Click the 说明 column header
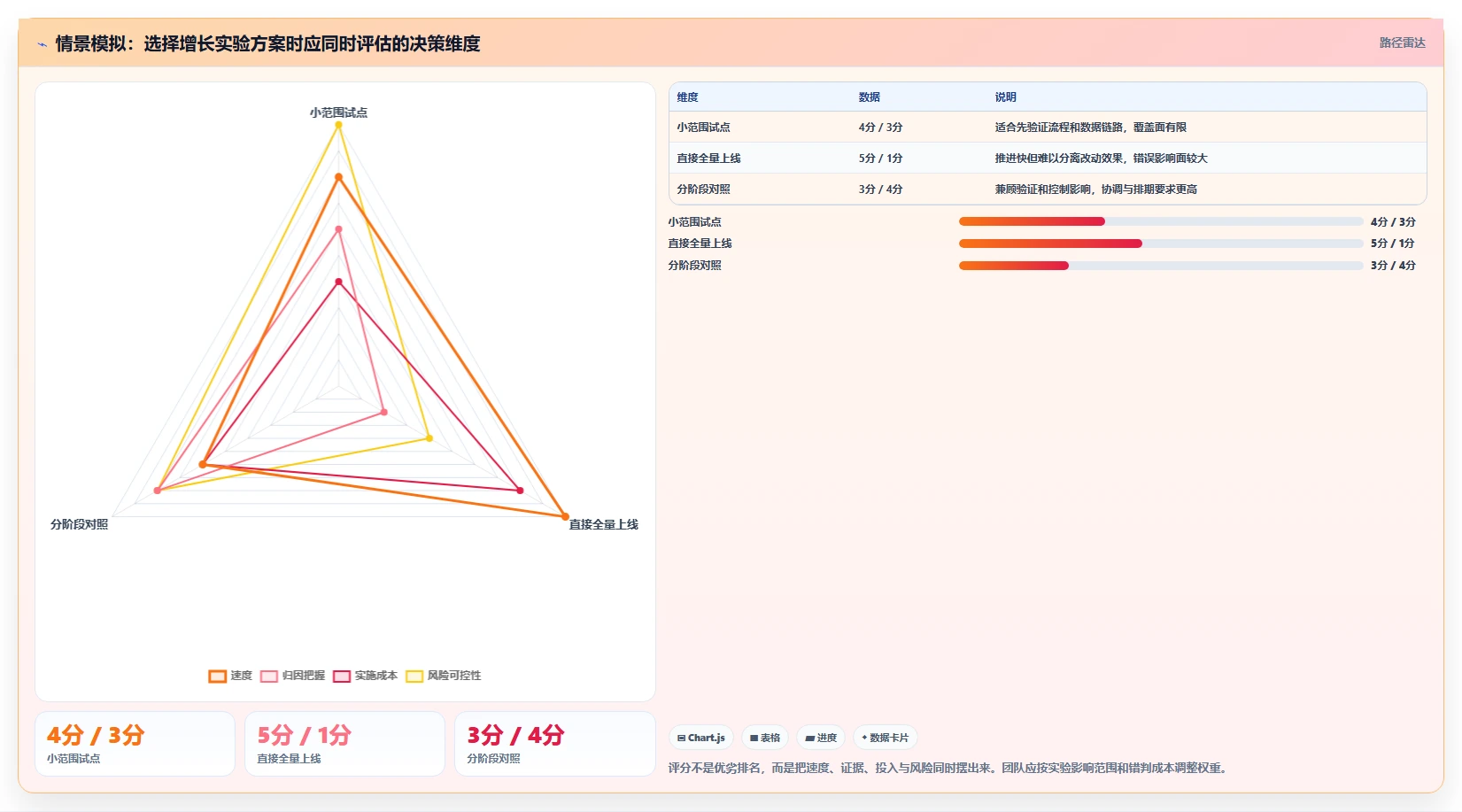This screenshot has height=812, width=1462. point(1006,97)
